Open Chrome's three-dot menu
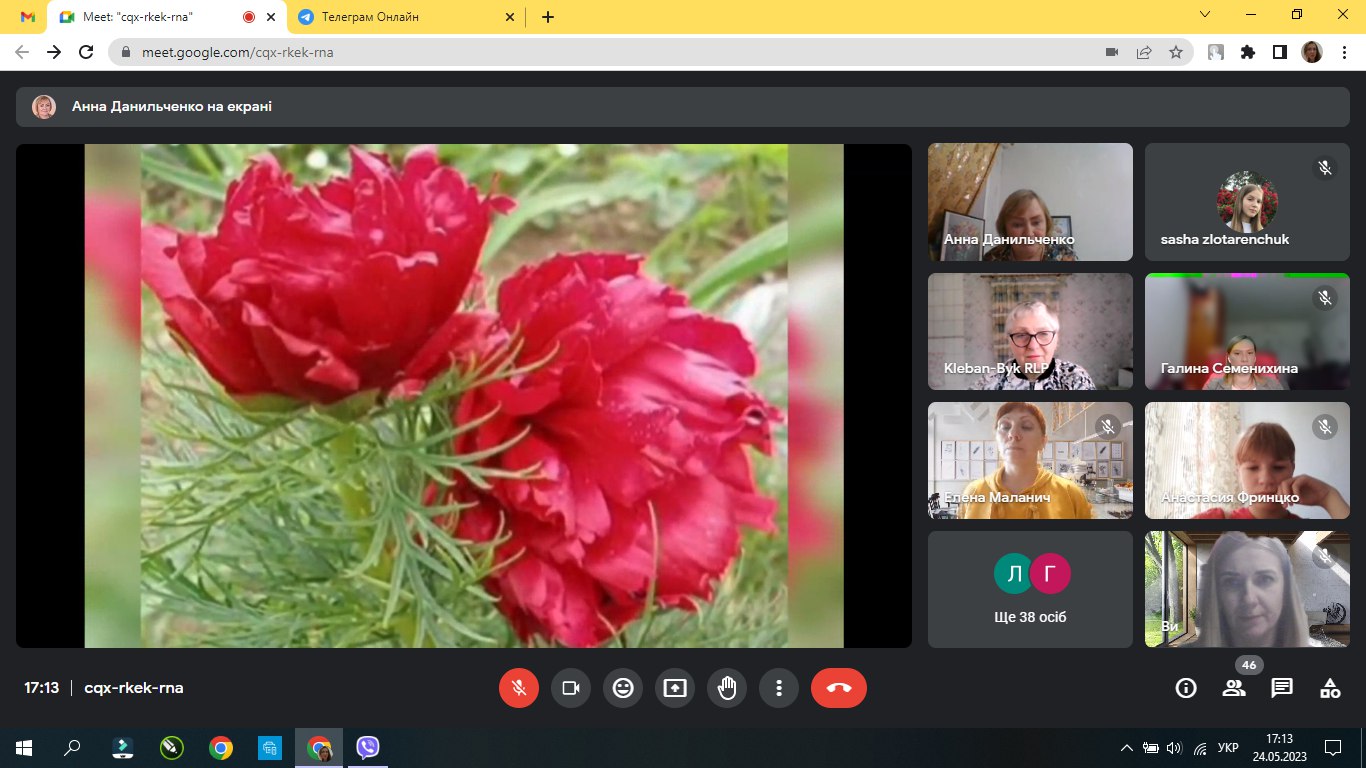Image resolution: width=1366 pixels, height=768 pixels. (1343, 52)
